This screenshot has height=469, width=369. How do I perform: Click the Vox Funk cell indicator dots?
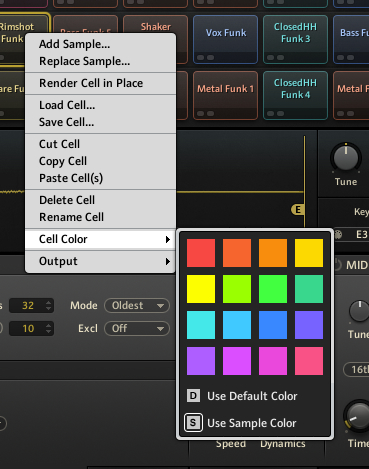(205, 57)
